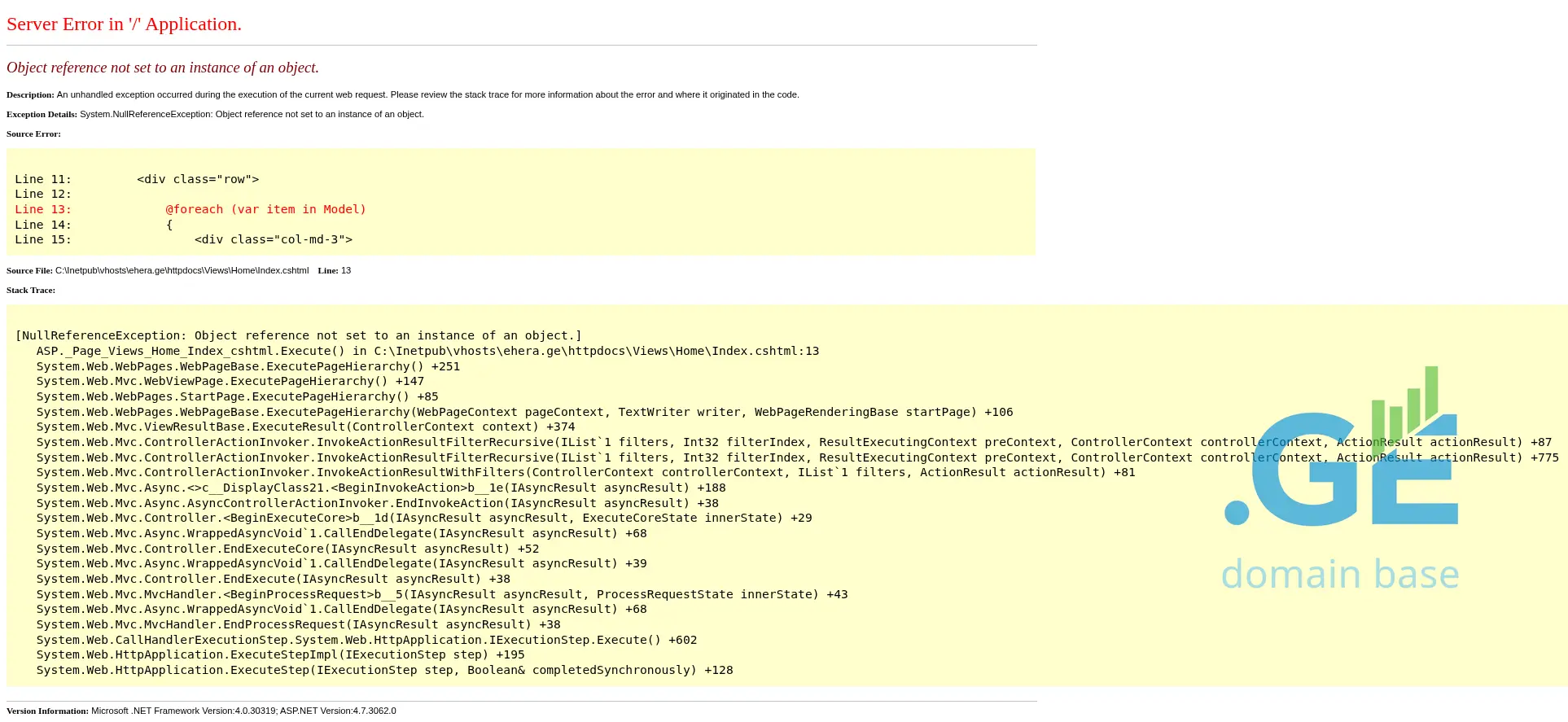Viewport: 1568px width, 722px height.
Task: Click the ASP._Page_Views_Home_Index_cshtml.Execute() trace line
Action: click(x=427, y=351)
